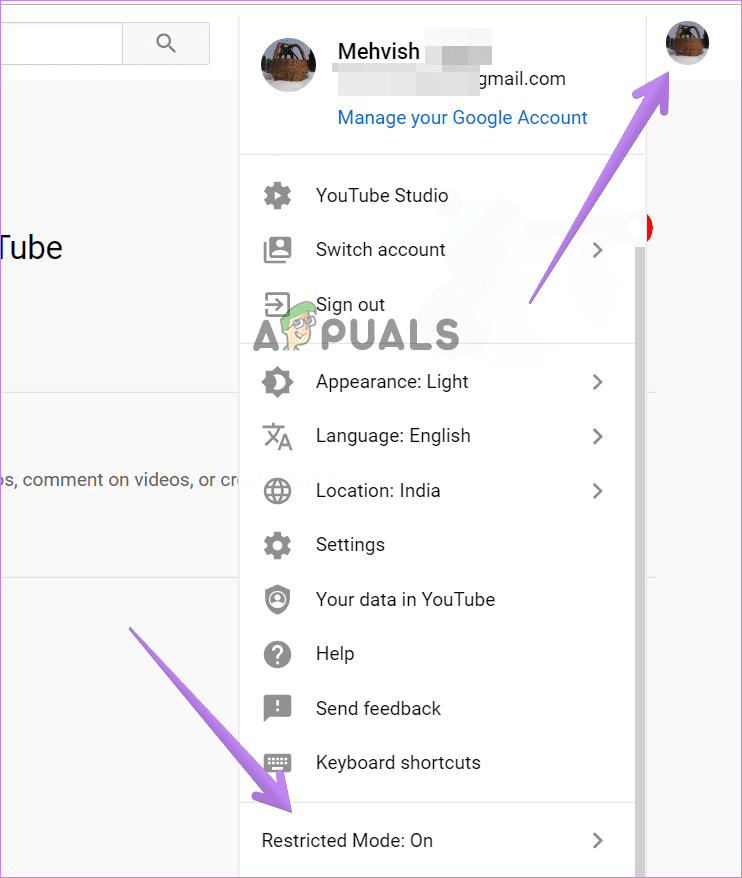Choose Sign out from the account menu
742x878 pixels.
coord(437,305)
